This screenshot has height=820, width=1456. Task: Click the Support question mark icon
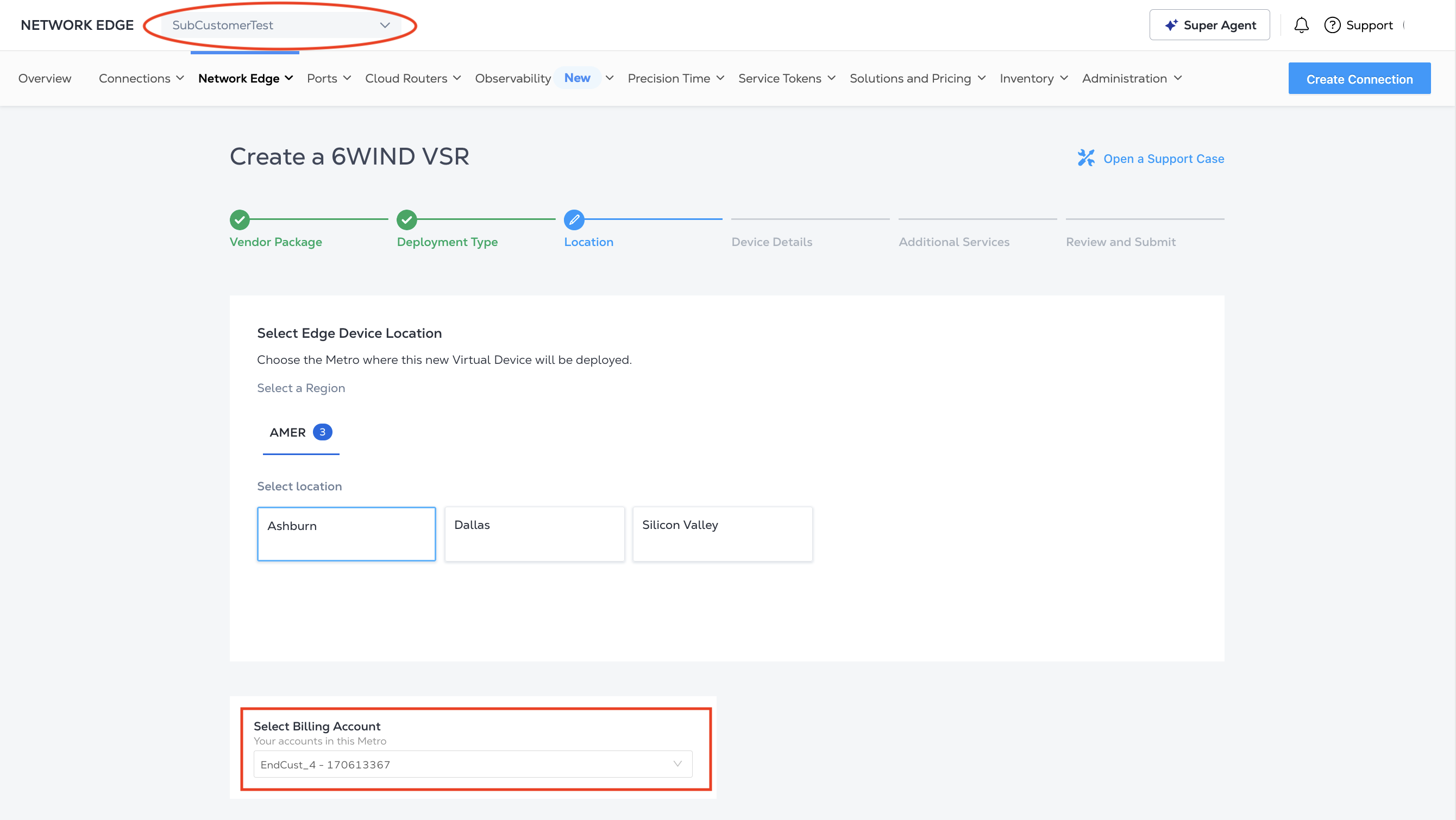click(x=1332, y=26)
